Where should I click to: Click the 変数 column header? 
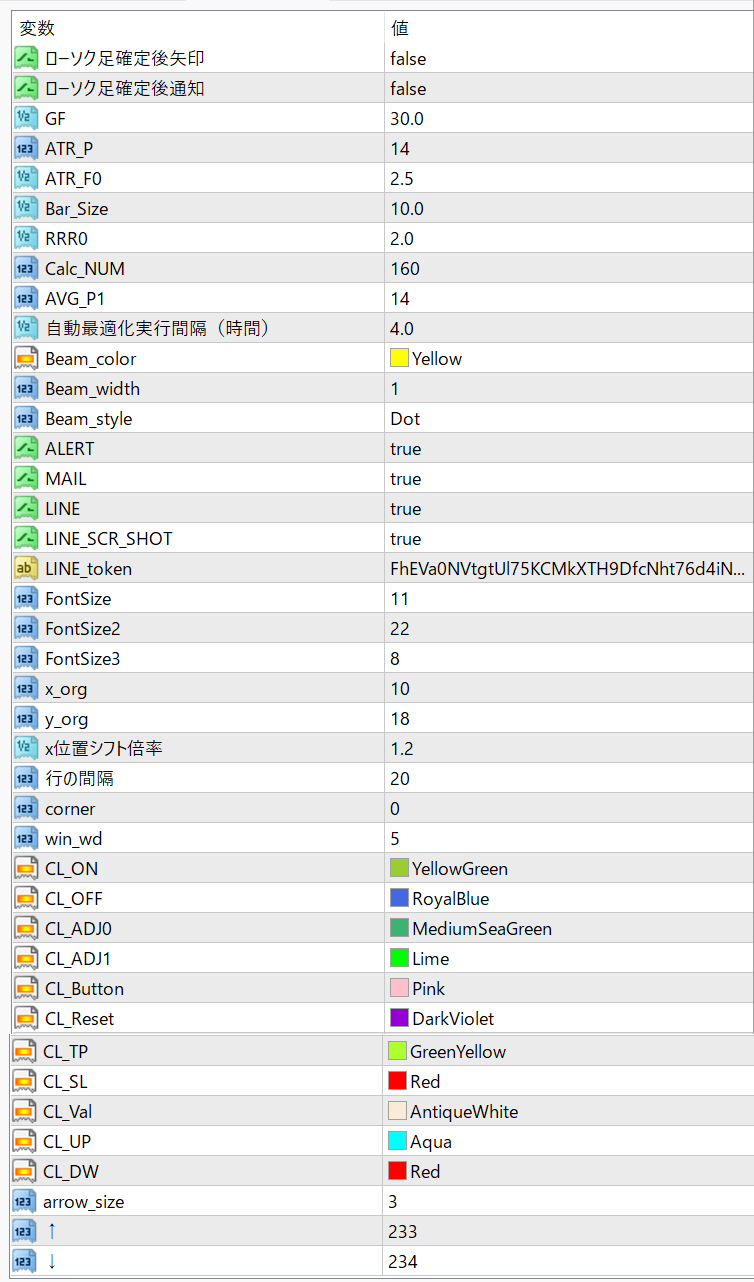36,29
